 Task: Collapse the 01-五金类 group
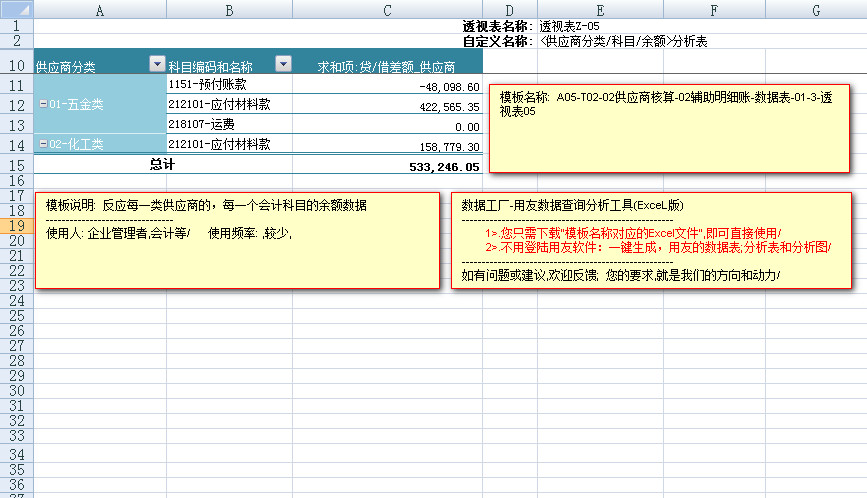41,104
